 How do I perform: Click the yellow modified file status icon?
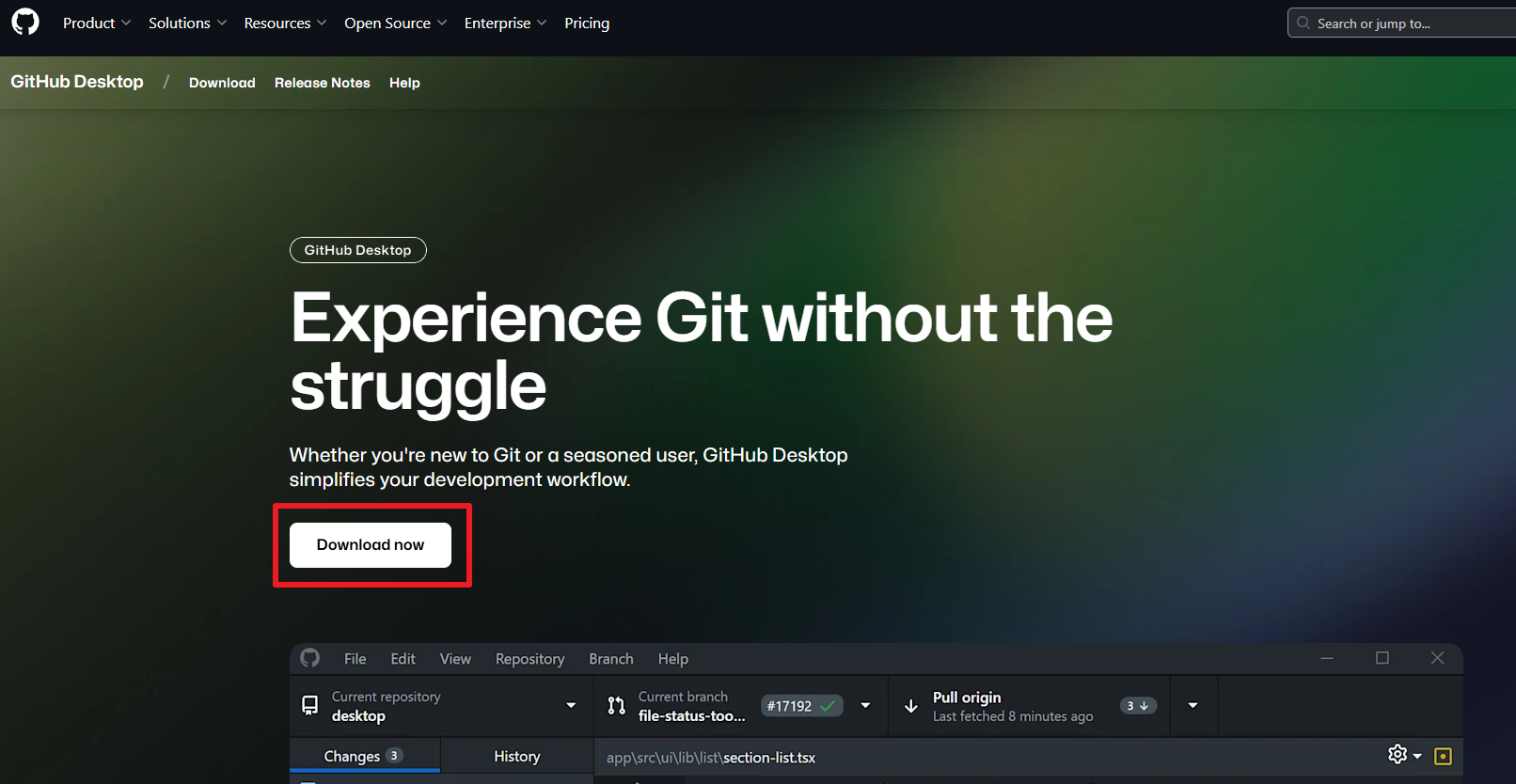(x=1444, y=756)
